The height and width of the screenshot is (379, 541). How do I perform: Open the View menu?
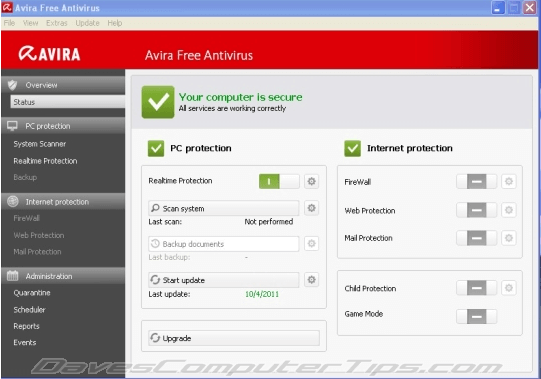point(30,23)
